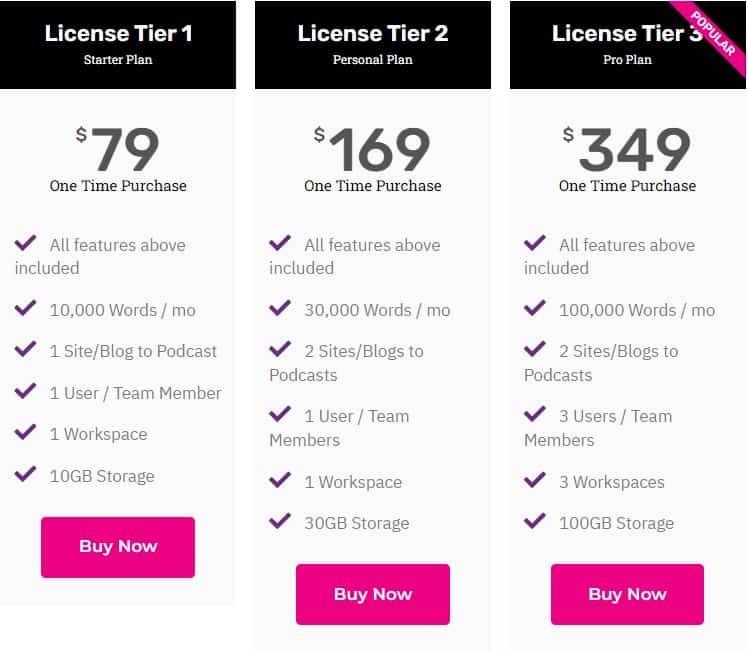
Task: Click the $169 price text
Action: pyautogui.click(x=373, y=150)
